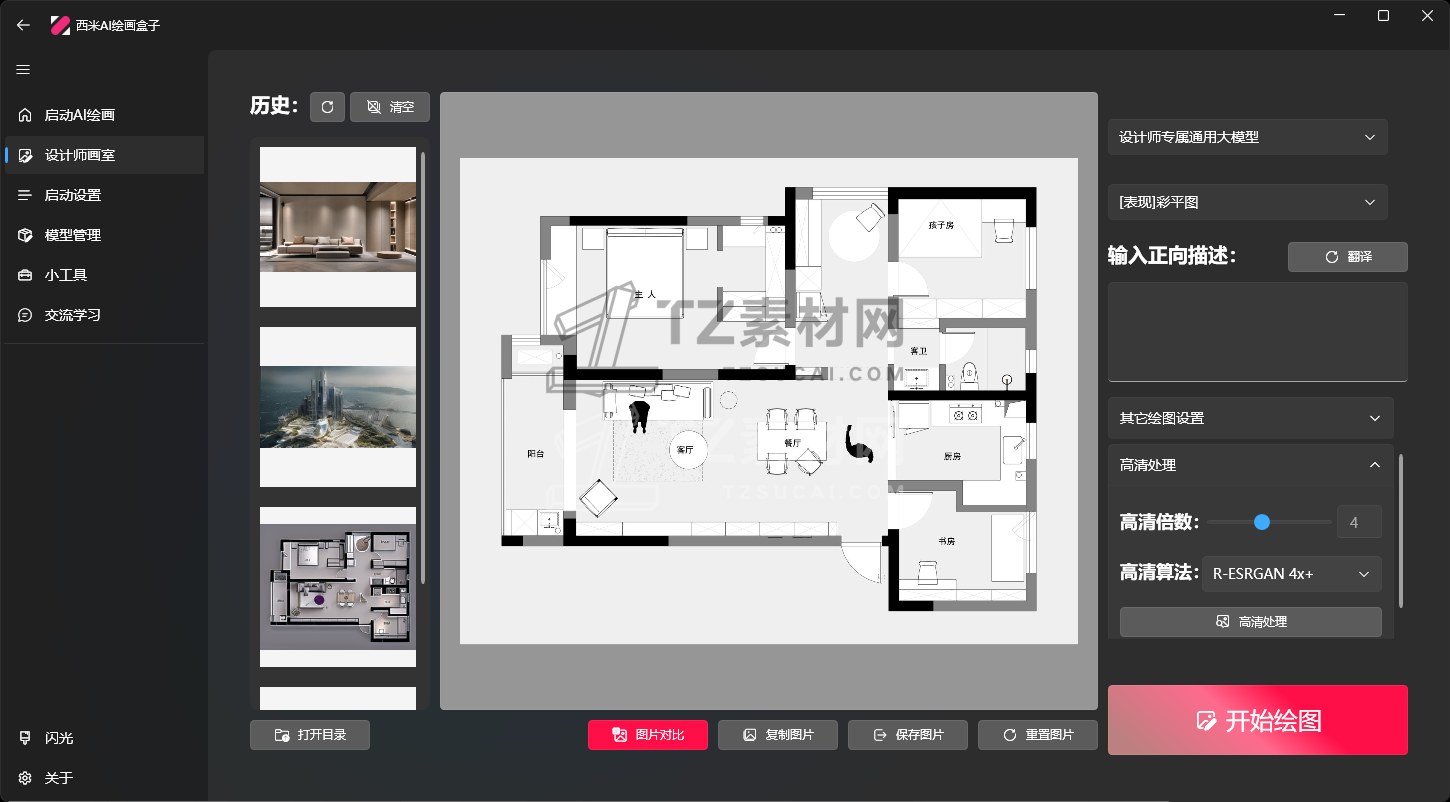Image resolution: width=1450 pixels, height=802 pixels.
Task: Click the floor plan image in canvas
Action: pos(769,401)
